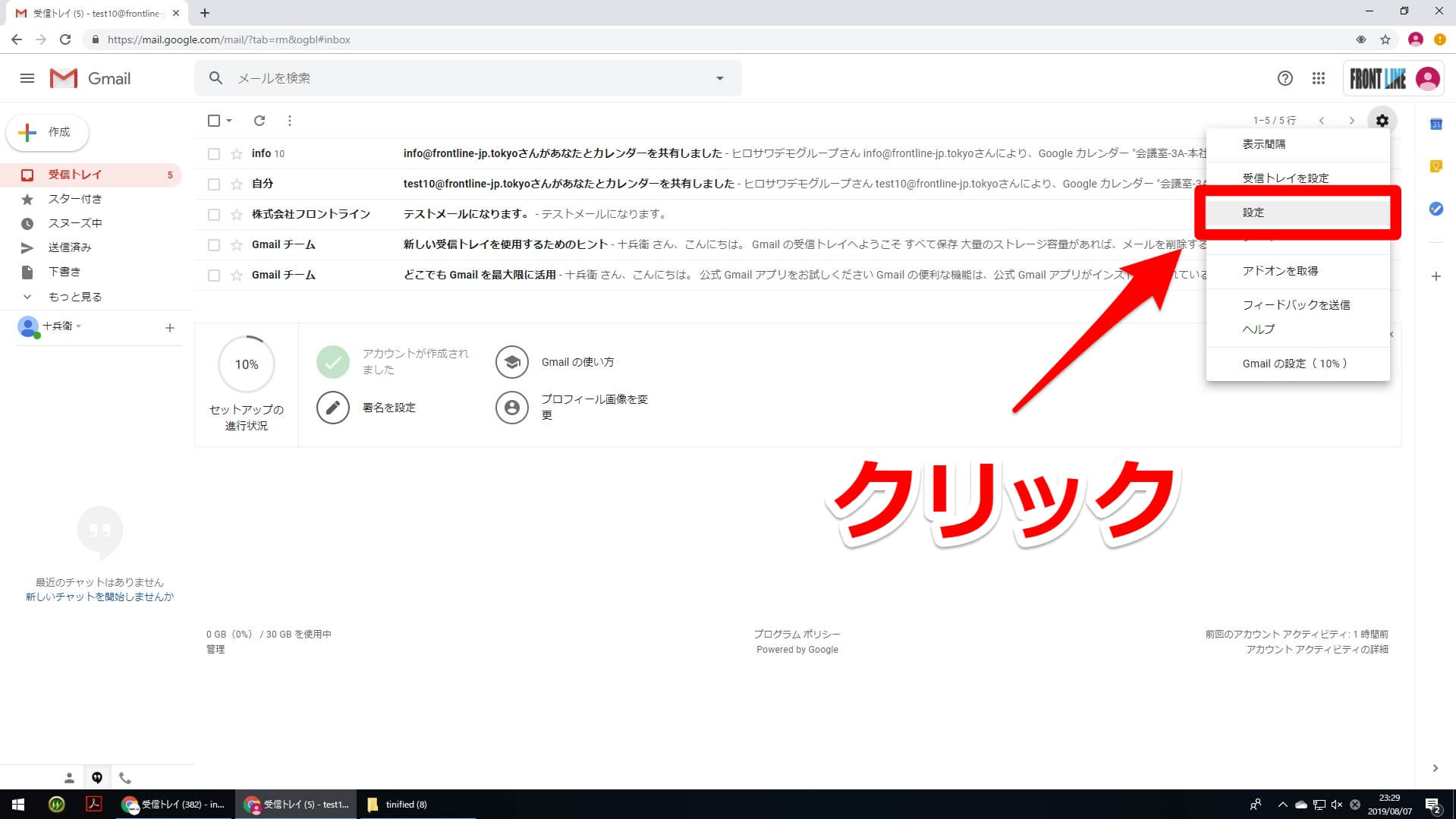Screen dimensions: 1456x819
Task: Go to newer messages arrow
Action: (x=1322, y=121)
